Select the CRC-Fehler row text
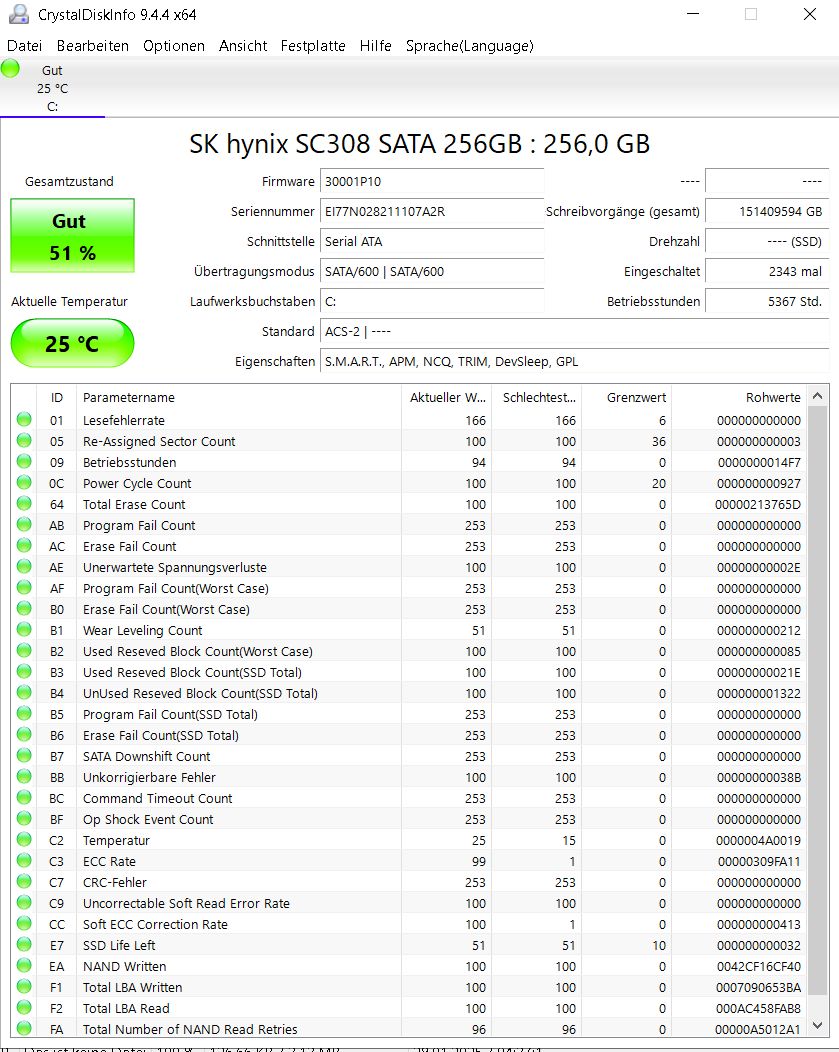This screenshot has height=1052, width=839. (115, 882)
